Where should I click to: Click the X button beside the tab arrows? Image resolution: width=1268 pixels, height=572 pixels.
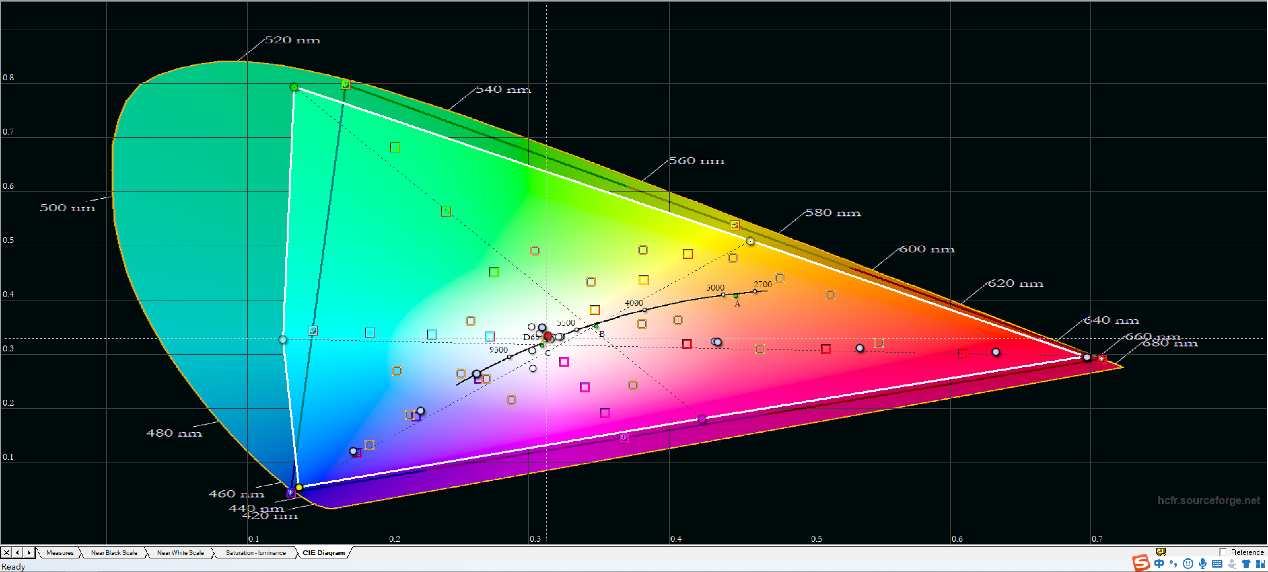(6, 553)
